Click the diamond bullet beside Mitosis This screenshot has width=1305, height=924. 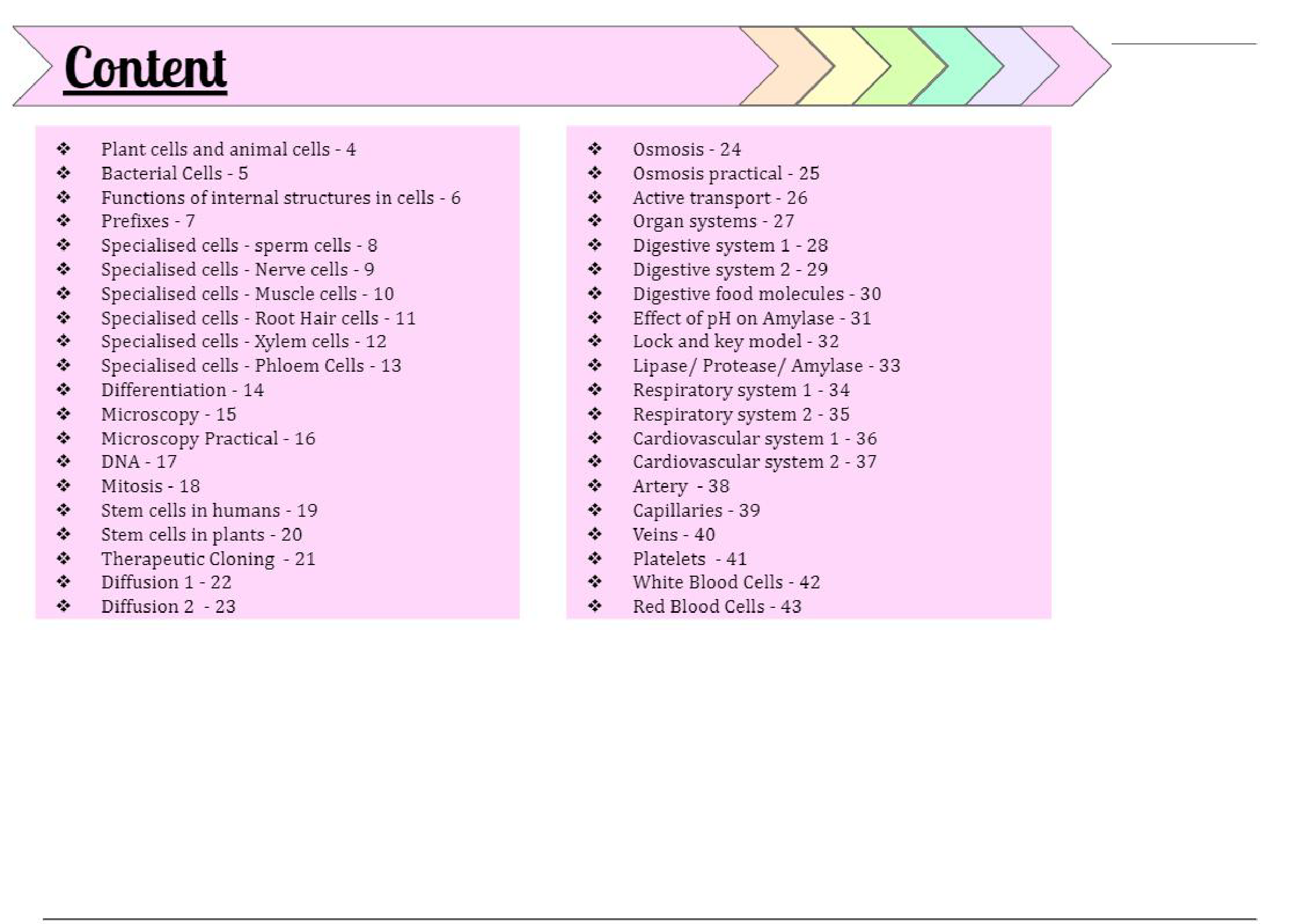click(x=63, y=485)
